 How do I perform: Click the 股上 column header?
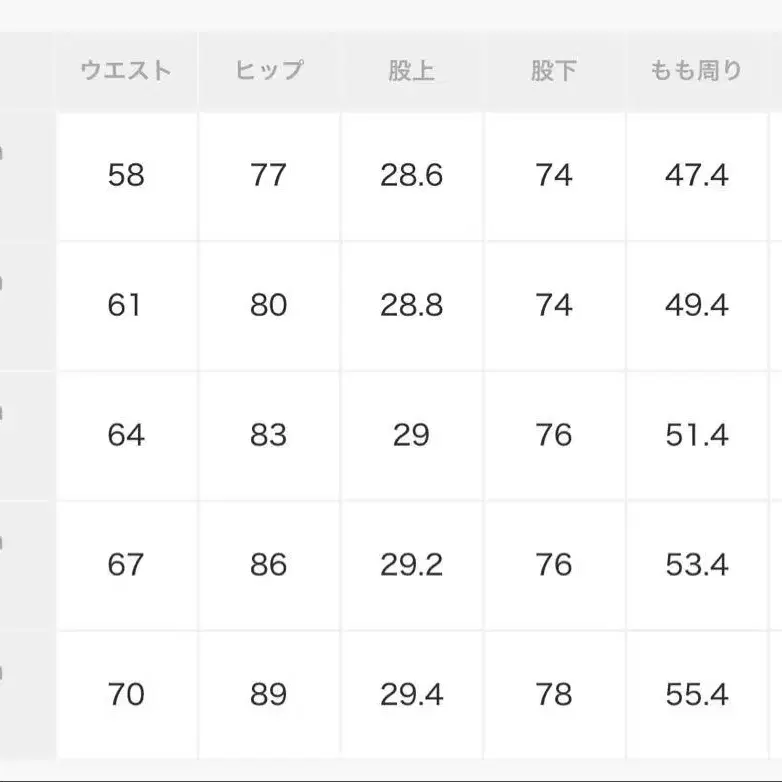(411, 71)
